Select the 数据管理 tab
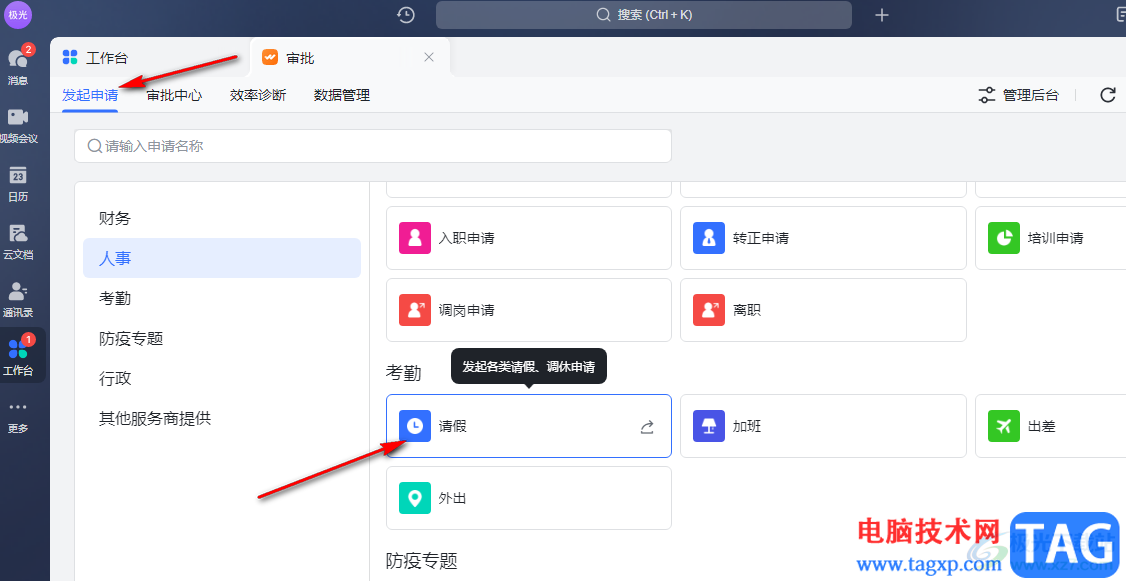The width and height of the screenshot is (1126, 581). tap(342, 95)
